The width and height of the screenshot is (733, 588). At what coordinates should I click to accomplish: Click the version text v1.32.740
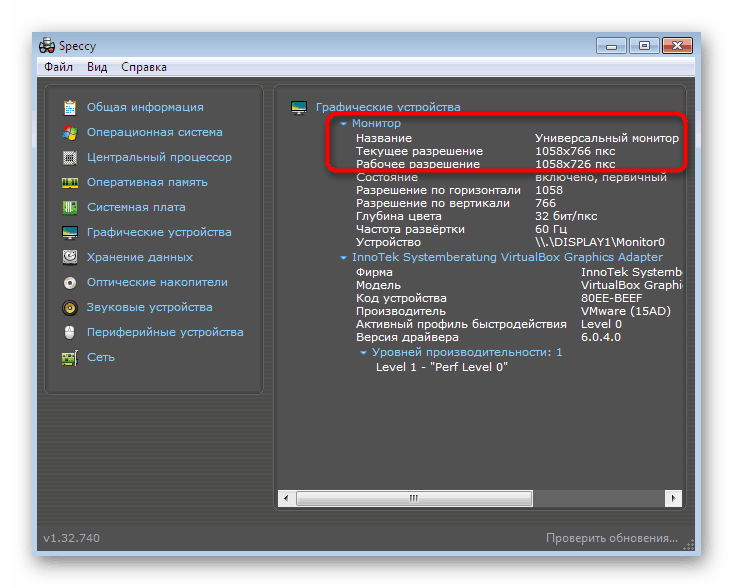point(72,538)
